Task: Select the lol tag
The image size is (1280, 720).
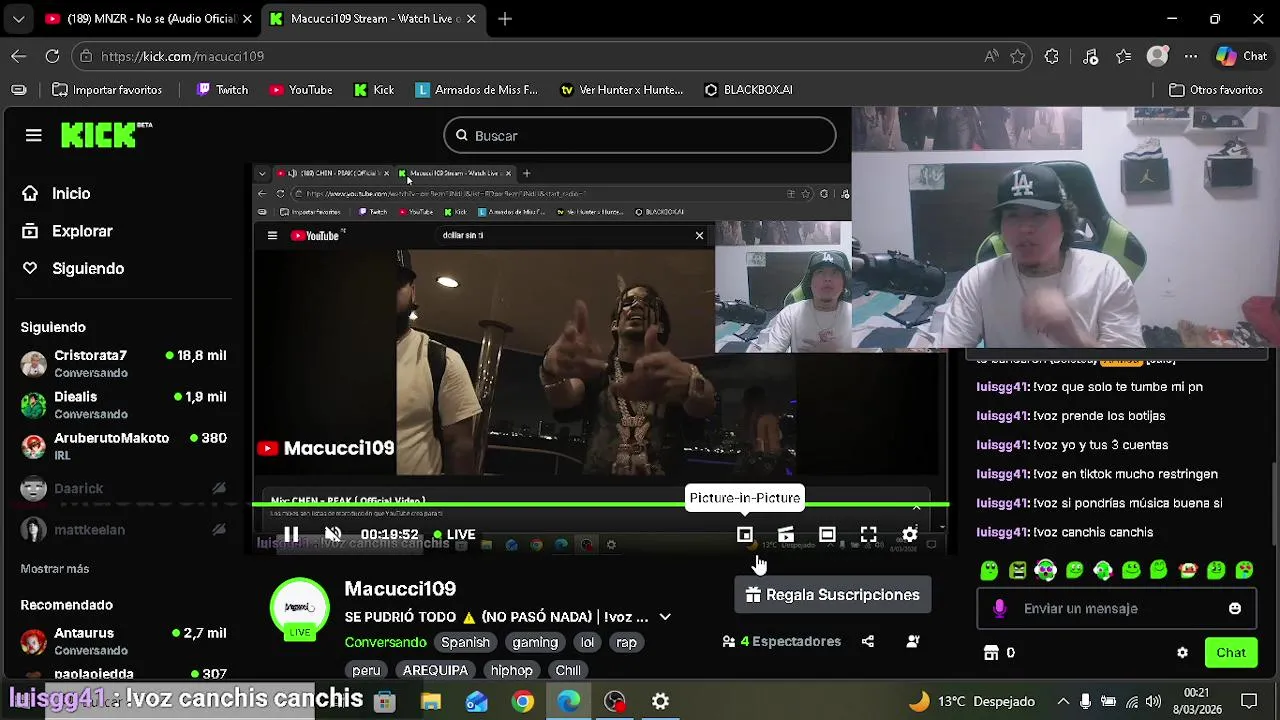Action: pyautogui.click(x=587, y=642)
